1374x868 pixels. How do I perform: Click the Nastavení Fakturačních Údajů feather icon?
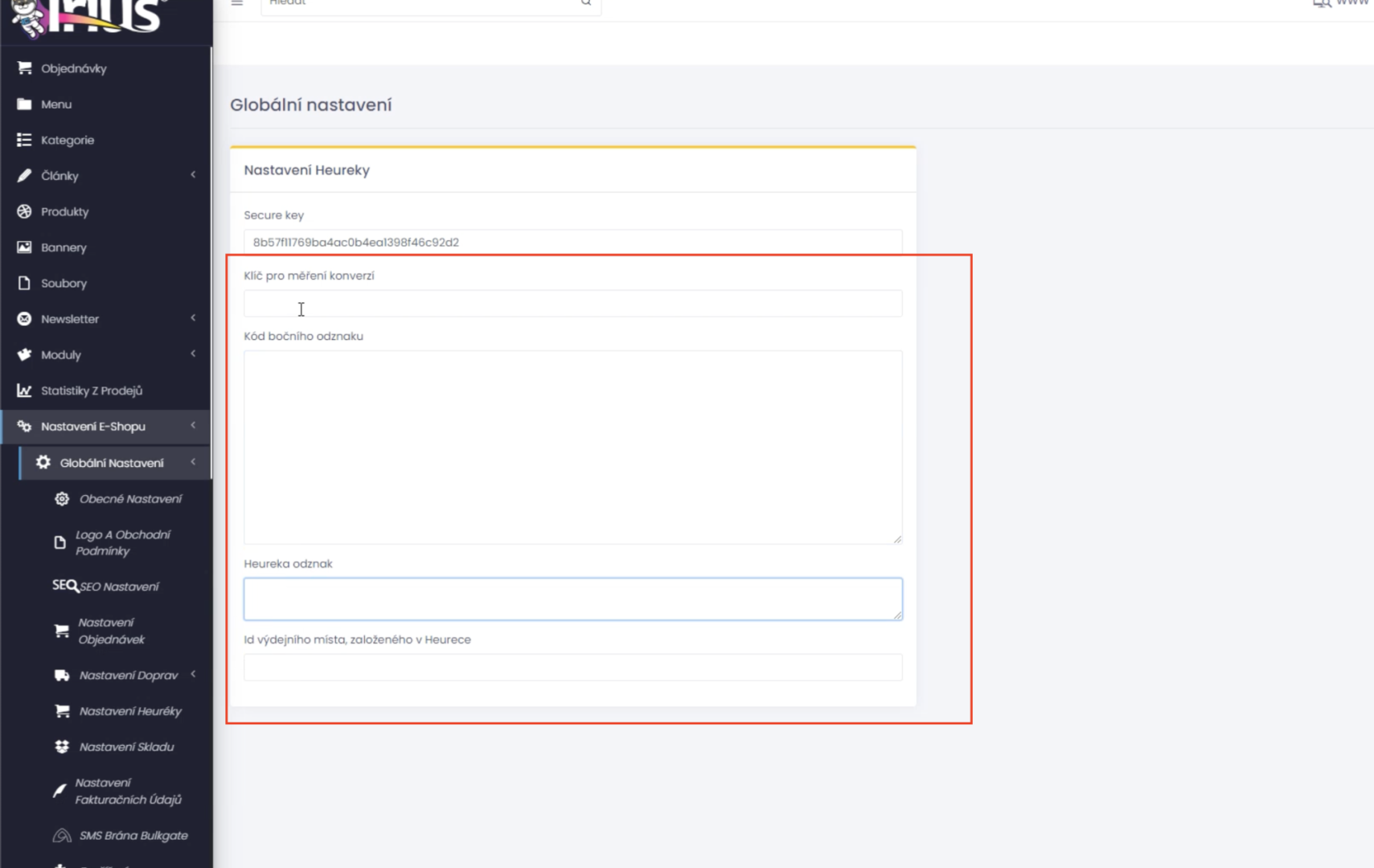point(60,791)
